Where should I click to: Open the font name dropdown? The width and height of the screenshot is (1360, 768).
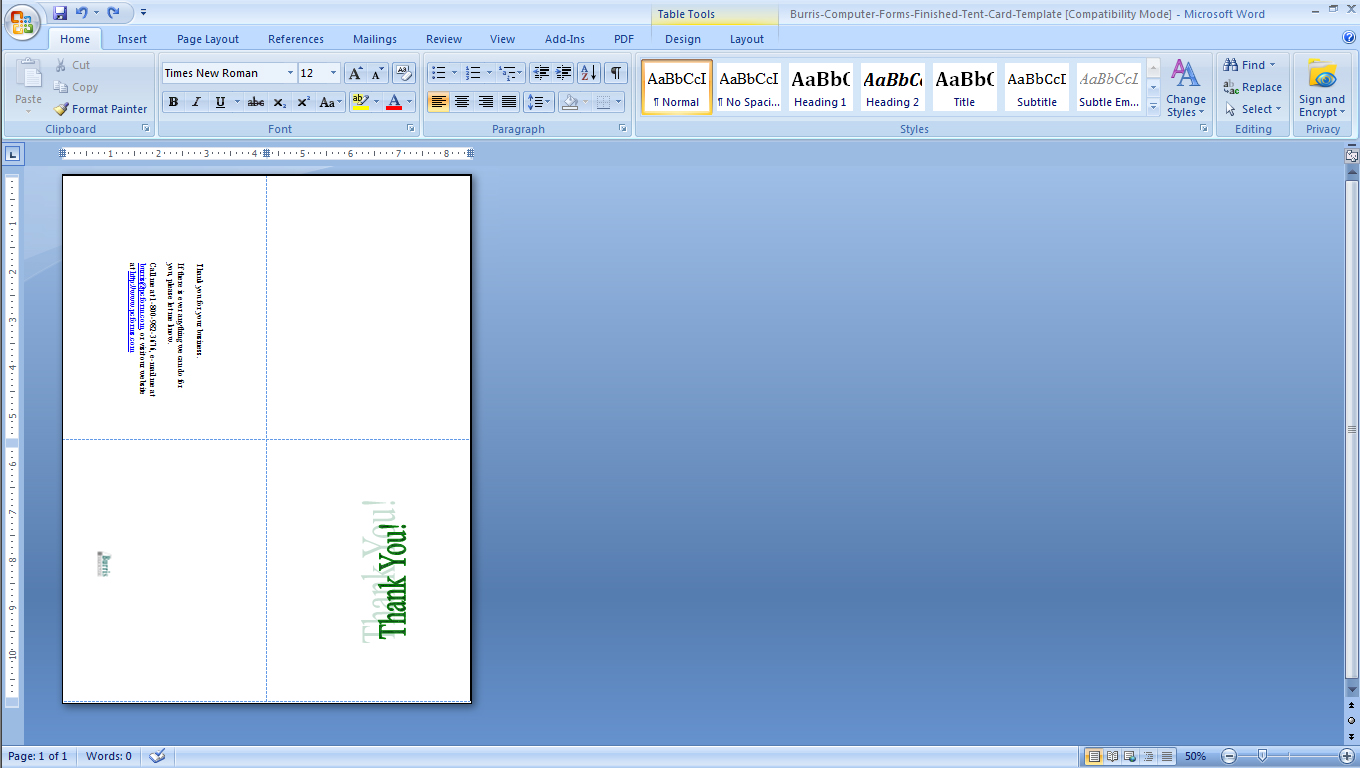coord(290,73)
